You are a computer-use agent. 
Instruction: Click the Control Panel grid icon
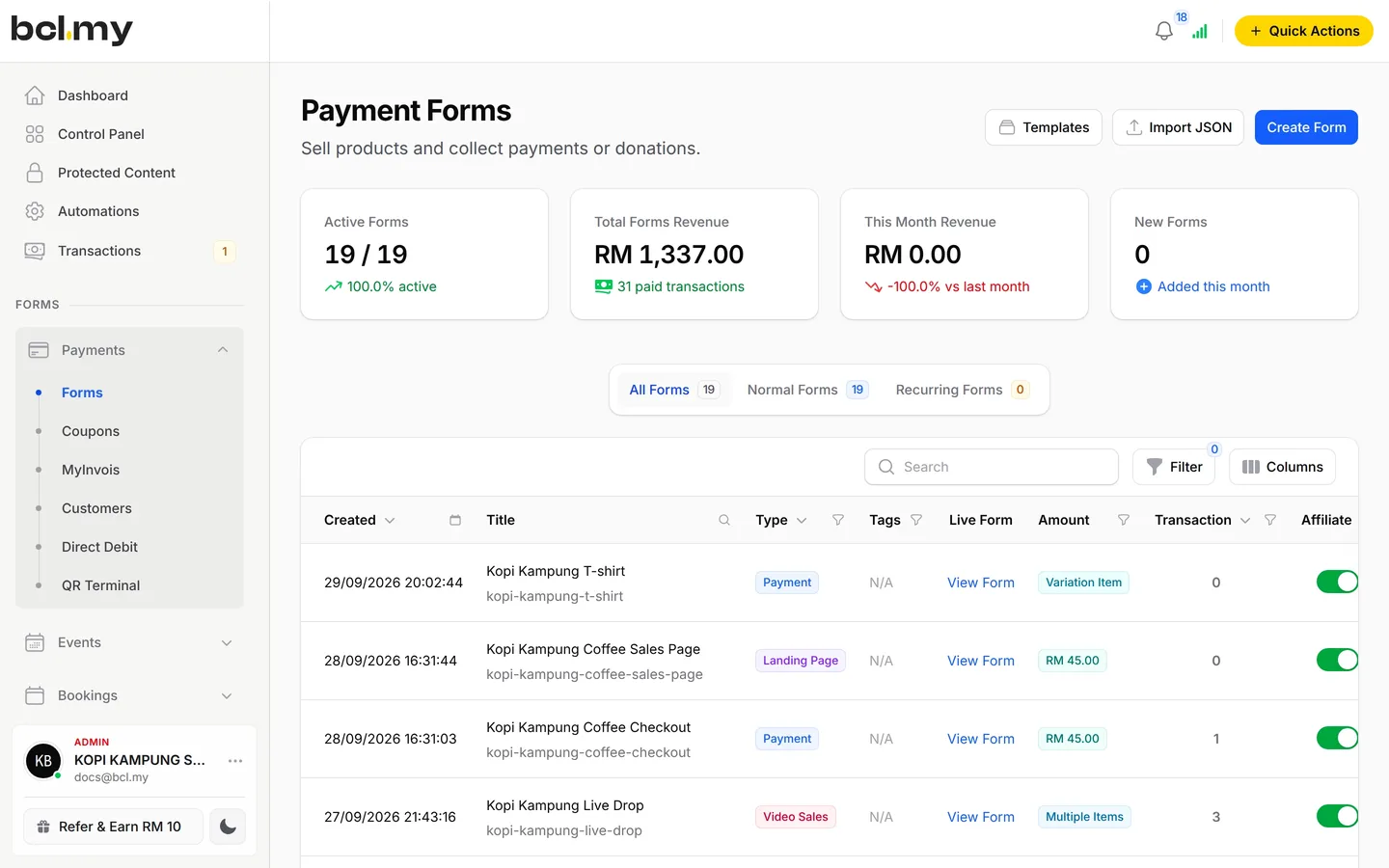point(35,134)
